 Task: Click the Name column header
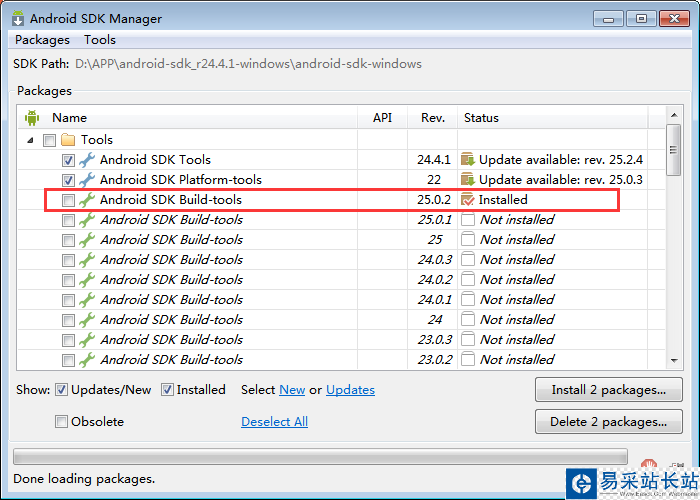coord(188,118)
